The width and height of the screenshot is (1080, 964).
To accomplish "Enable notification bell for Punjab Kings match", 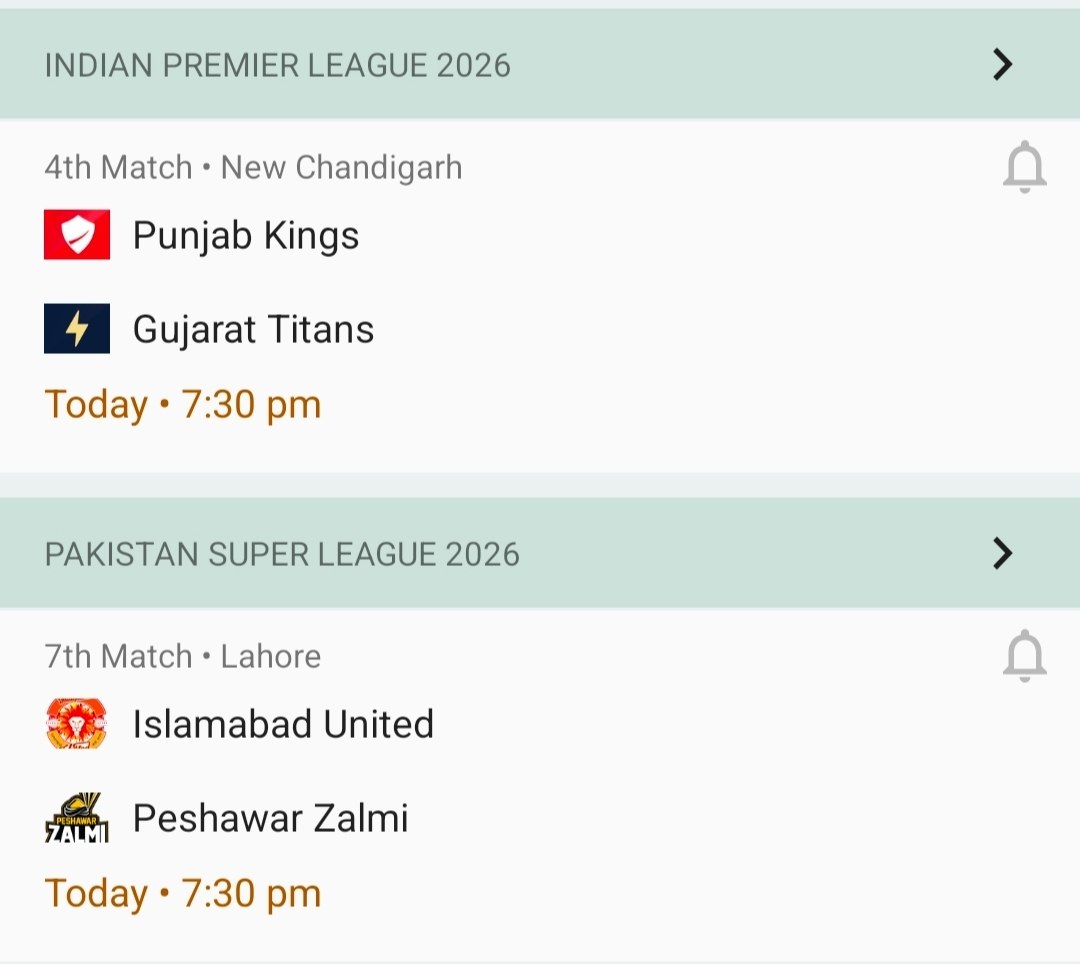I will [1024, 168].
